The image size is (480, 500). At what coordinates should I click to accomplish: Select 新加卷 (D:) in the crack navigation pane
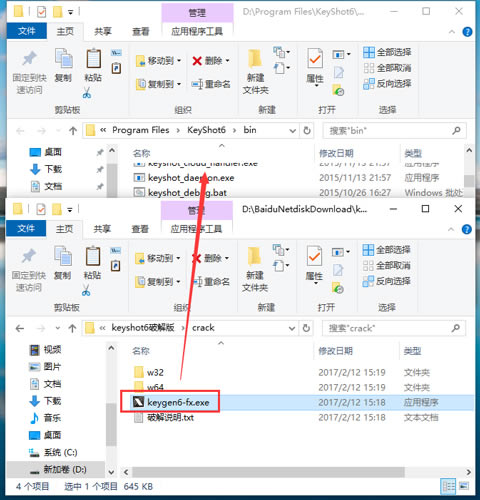[56, 470]
